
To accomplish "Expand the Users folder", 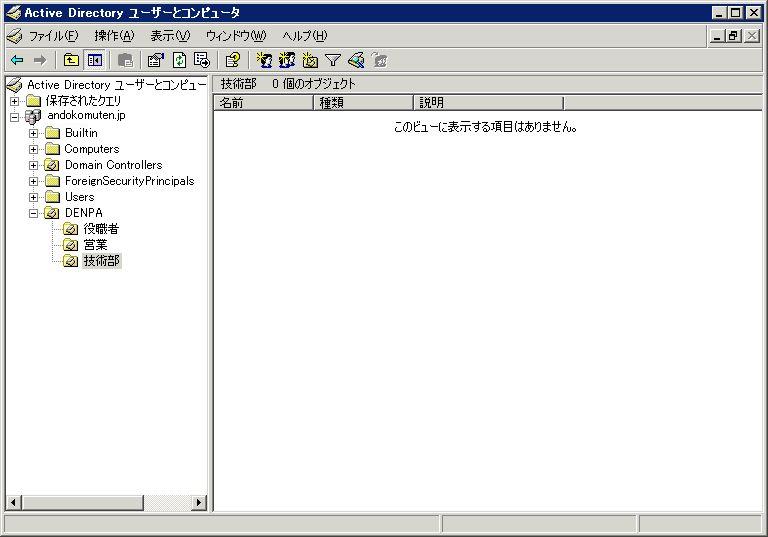I will 33,197.
